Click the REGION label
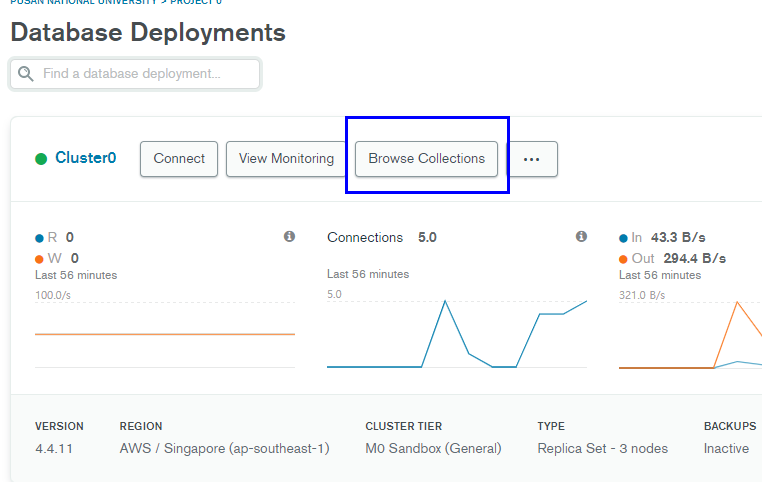 pyautogui.click(x=141, y=426)
